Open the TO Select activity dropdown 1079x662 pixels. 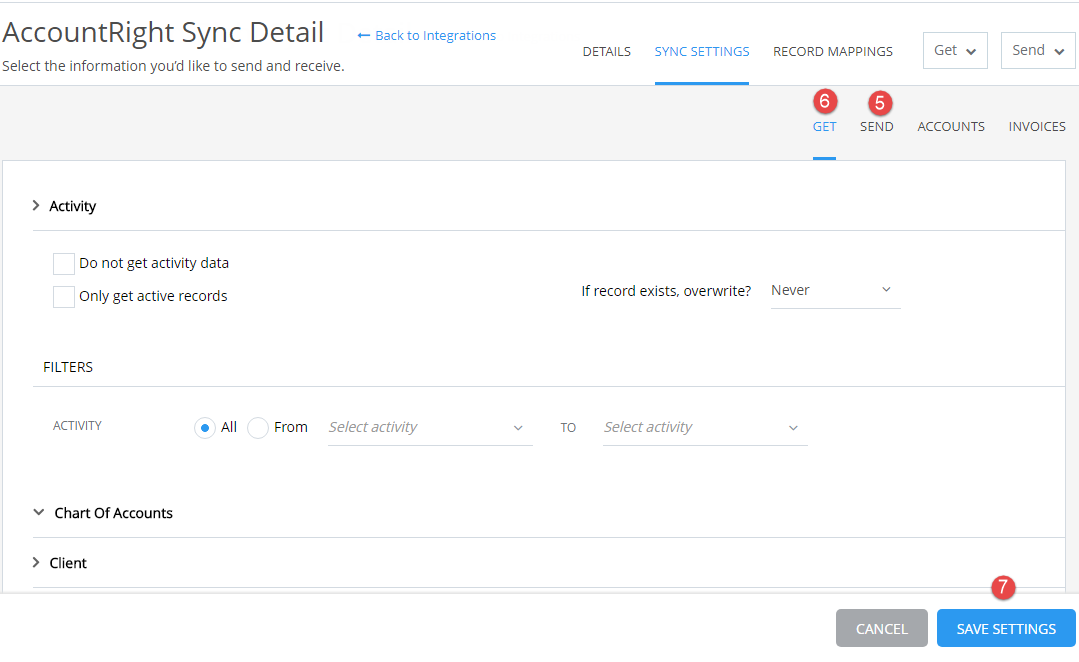[x=705, y=428]
